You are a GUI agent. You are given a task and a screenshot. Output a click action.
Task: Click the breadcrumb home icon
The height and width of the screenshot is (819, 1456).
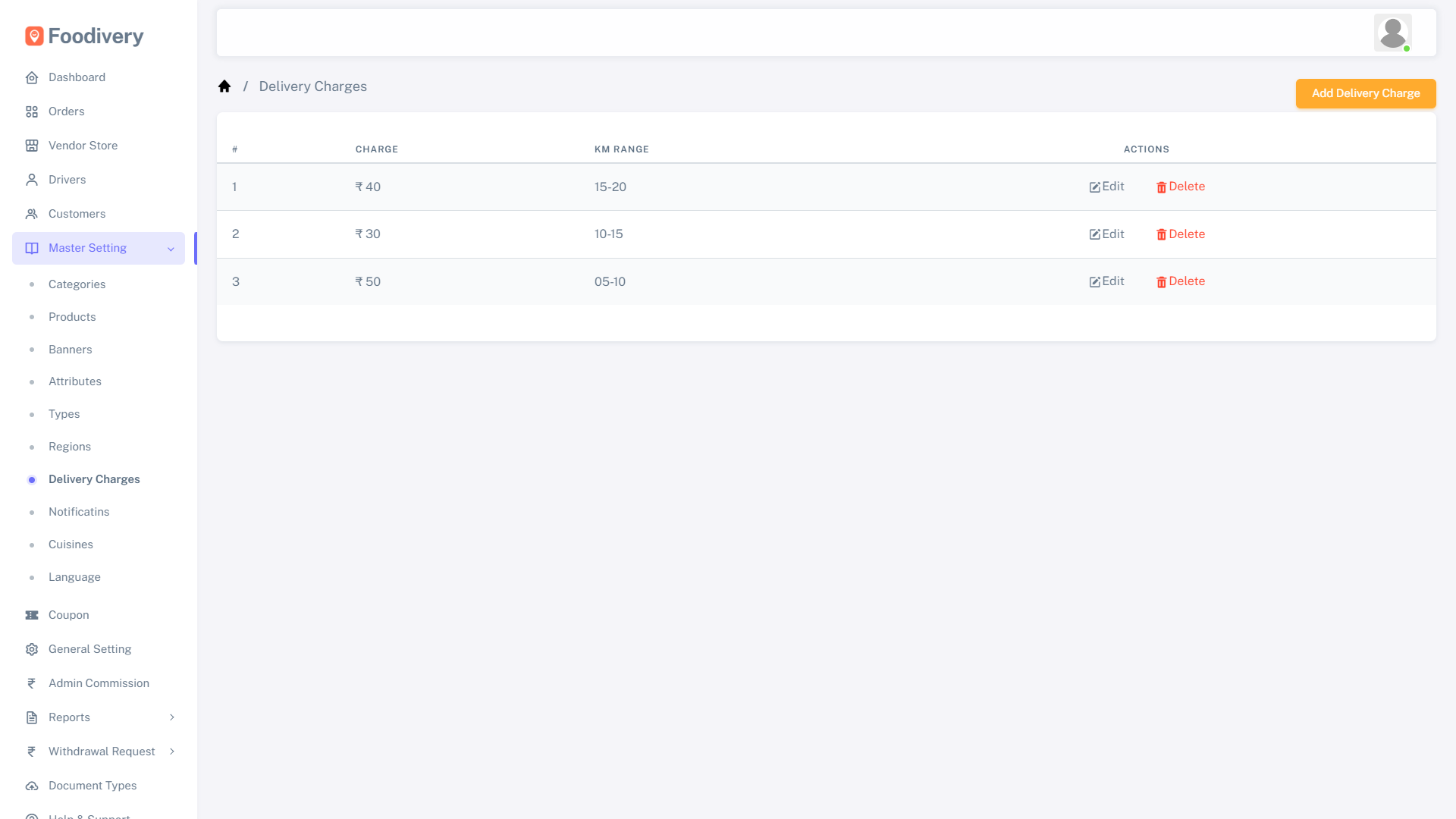pyautogui.click(x=224, y=86)
